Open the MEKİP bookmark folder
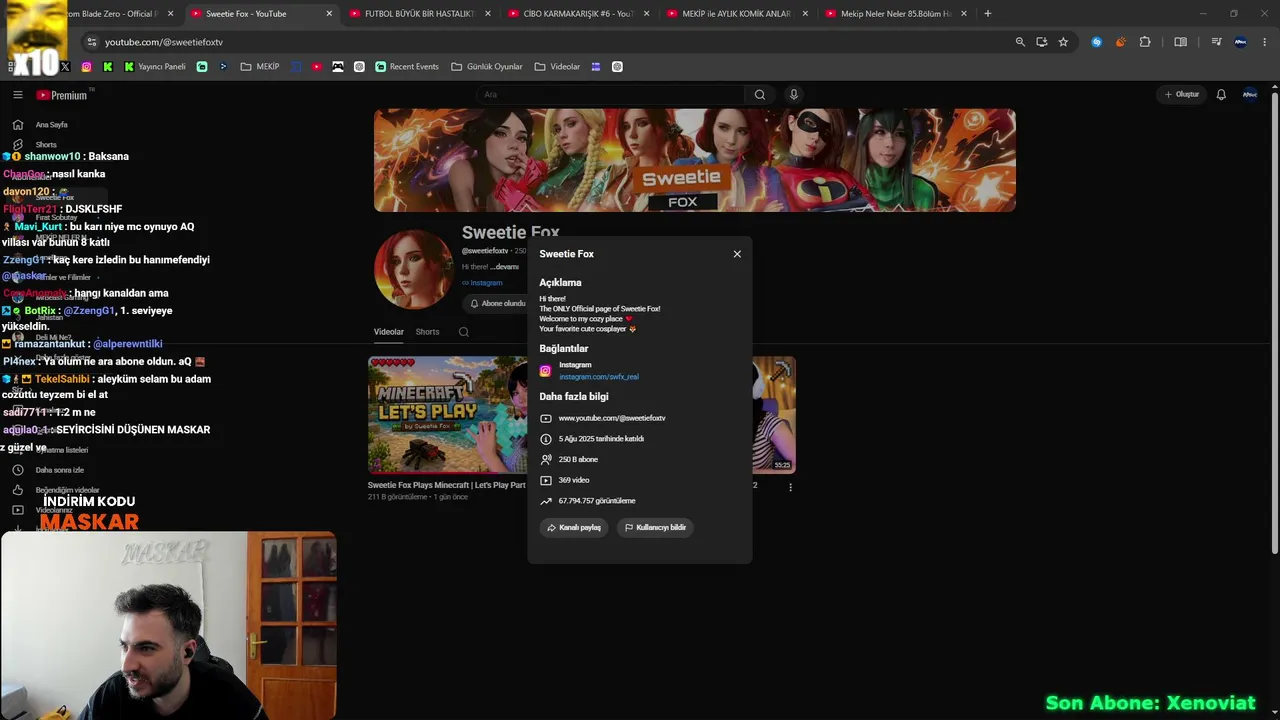The image size is (1280, 720). (260, 67)
